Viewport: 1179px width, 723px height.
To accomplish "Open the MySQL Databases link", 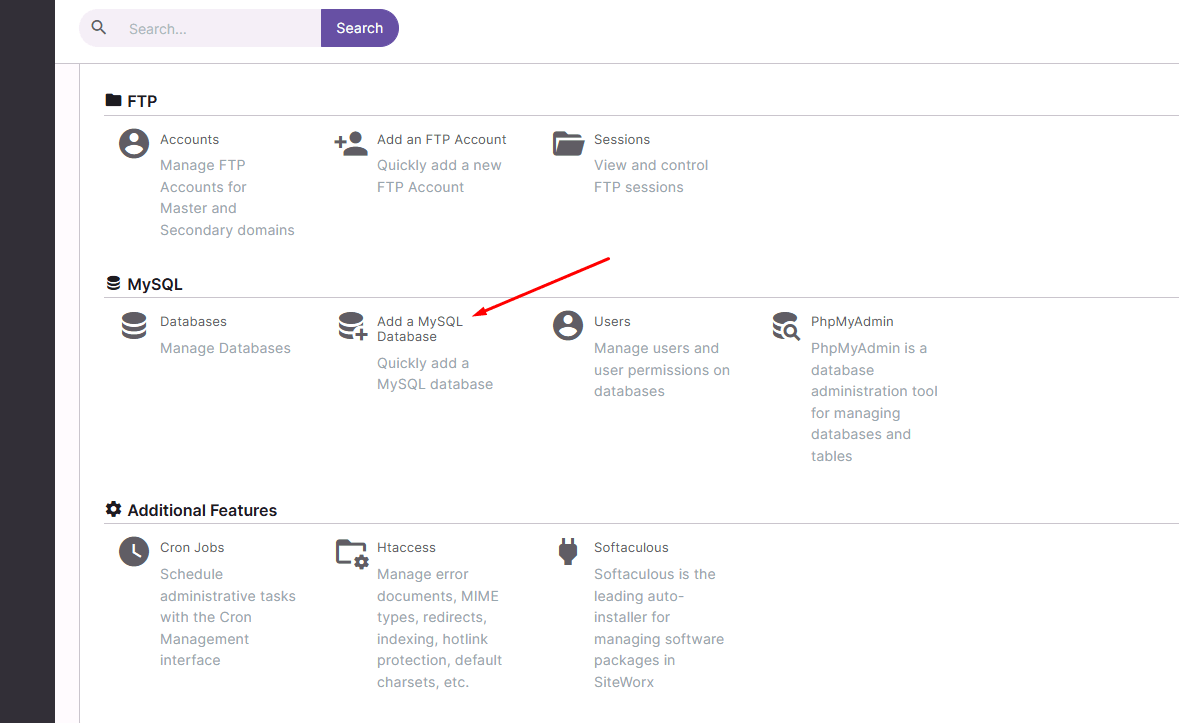I will [x=193, y=322].
